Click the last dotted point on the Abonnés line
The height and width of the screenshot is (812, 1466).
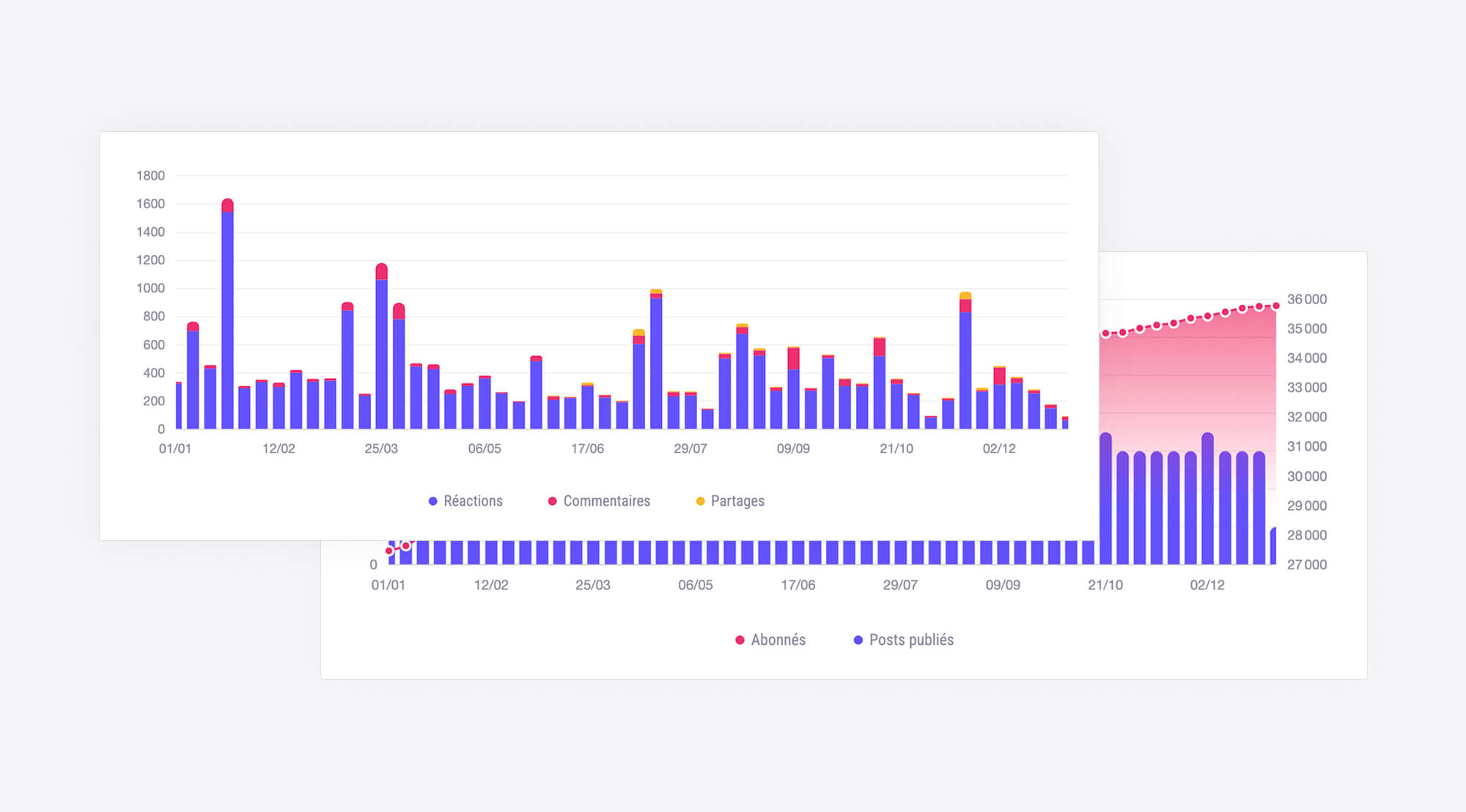(1277, 306)
